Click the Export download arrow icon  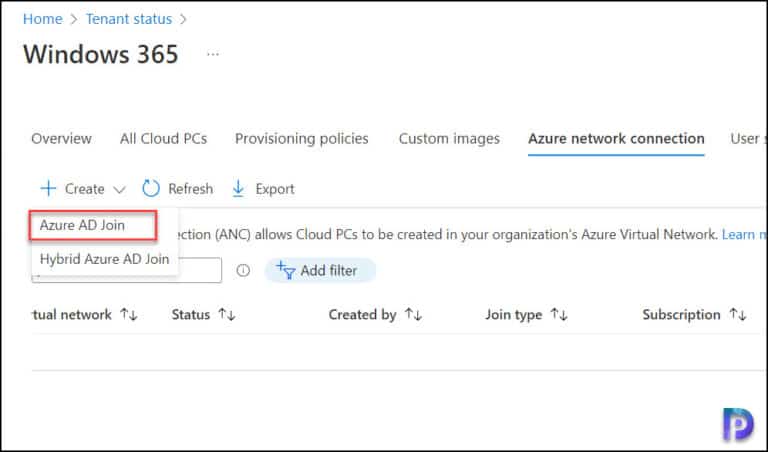(x=238, y=189)
